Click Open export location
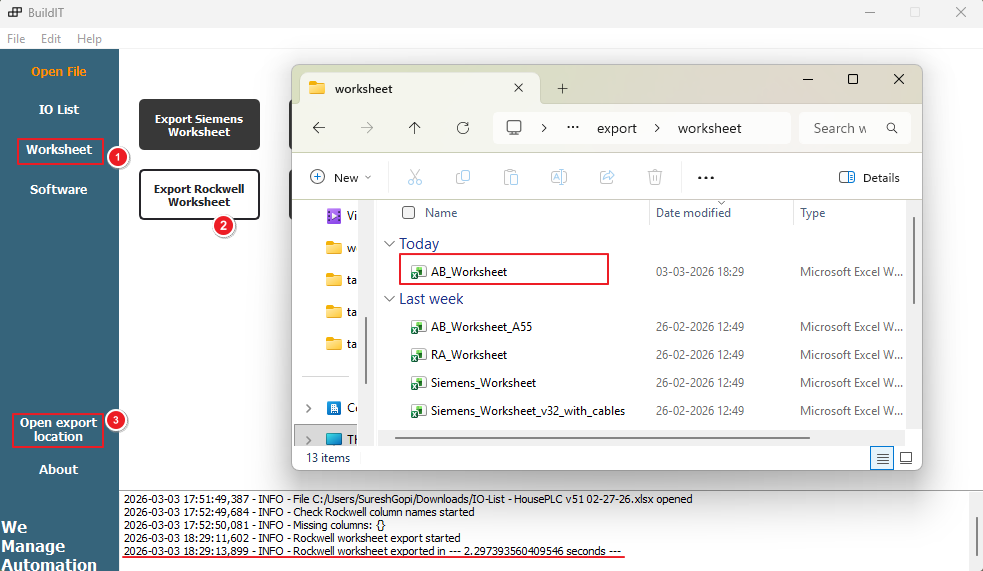The width and height of the screenshot is (983, 571). pos(58,430)
